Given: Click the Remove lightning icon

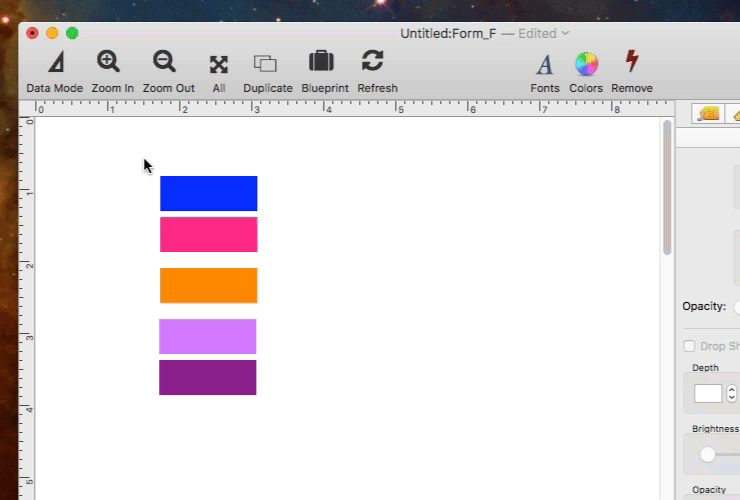Looking at the screenshot, I should click(x=632, y=61).
